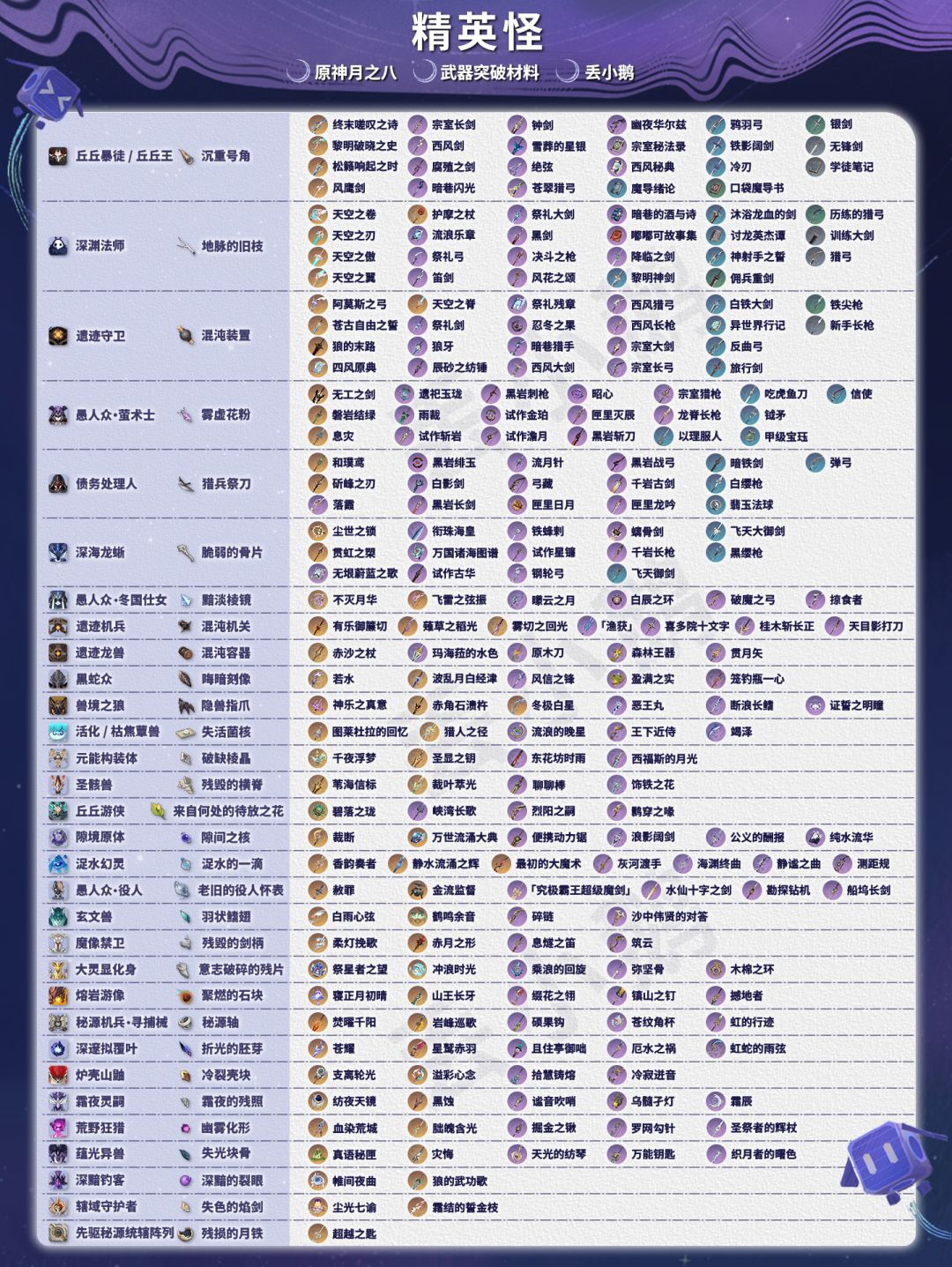952x1267 pixels.
Task: Click the 地脉的旧枝 material icon
Action: point(186,246)
